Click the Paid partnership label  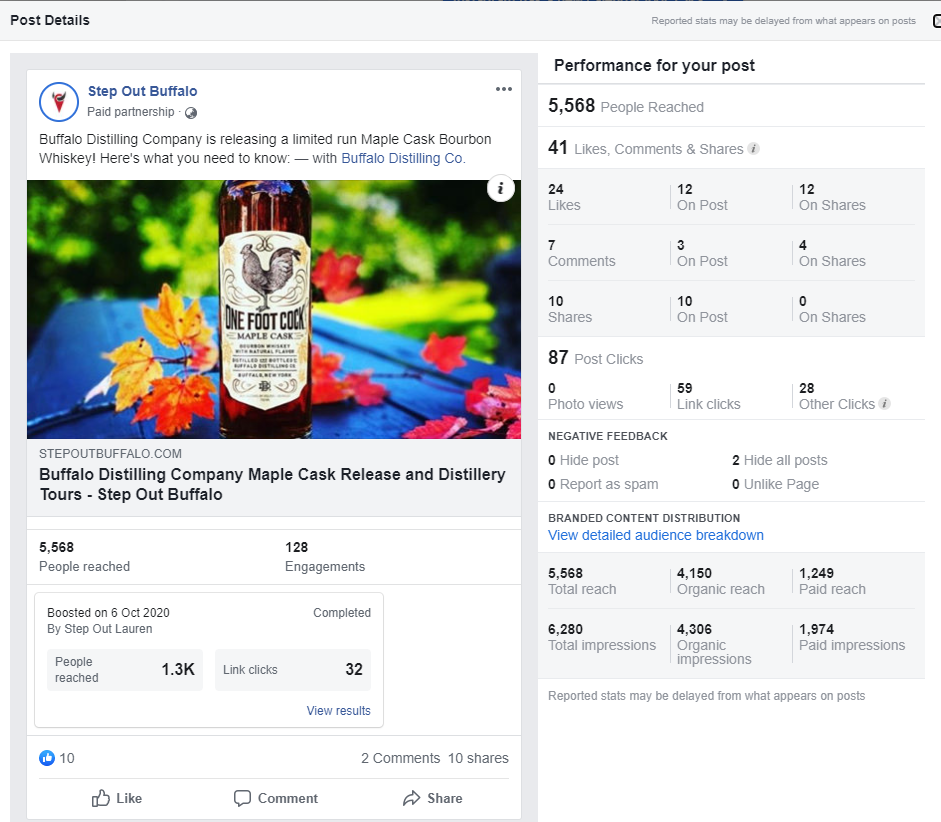(130, 112)
